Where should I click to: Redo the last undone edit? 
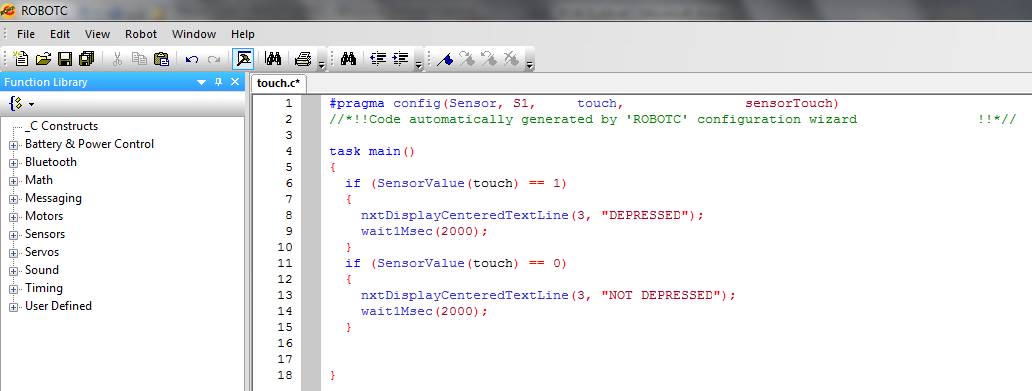coord(214,59)
